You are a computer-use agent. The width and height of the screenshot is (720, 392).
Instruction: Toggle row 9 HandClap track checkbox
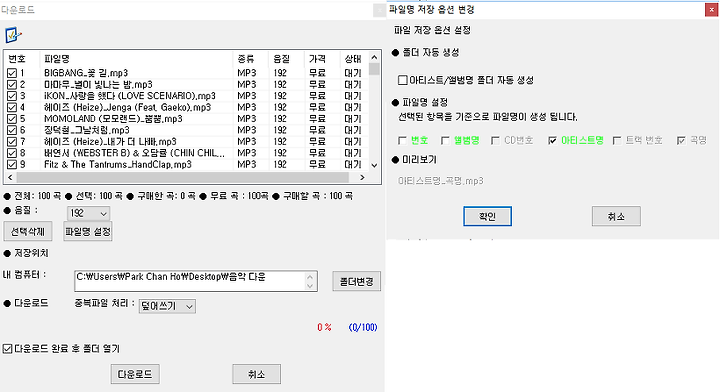pos(12,164)
